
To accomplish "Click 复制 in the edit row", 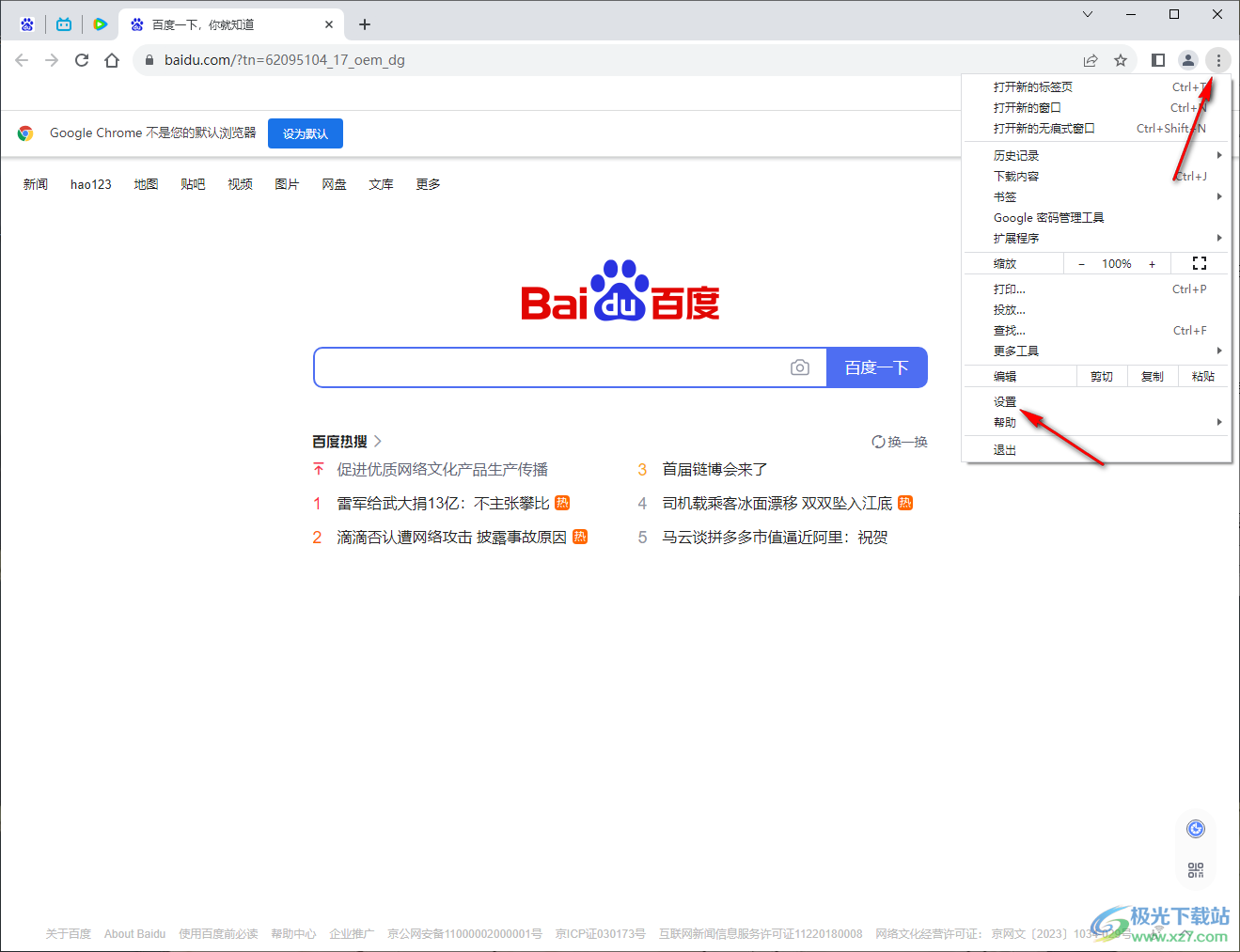I will click(1153, 376).
